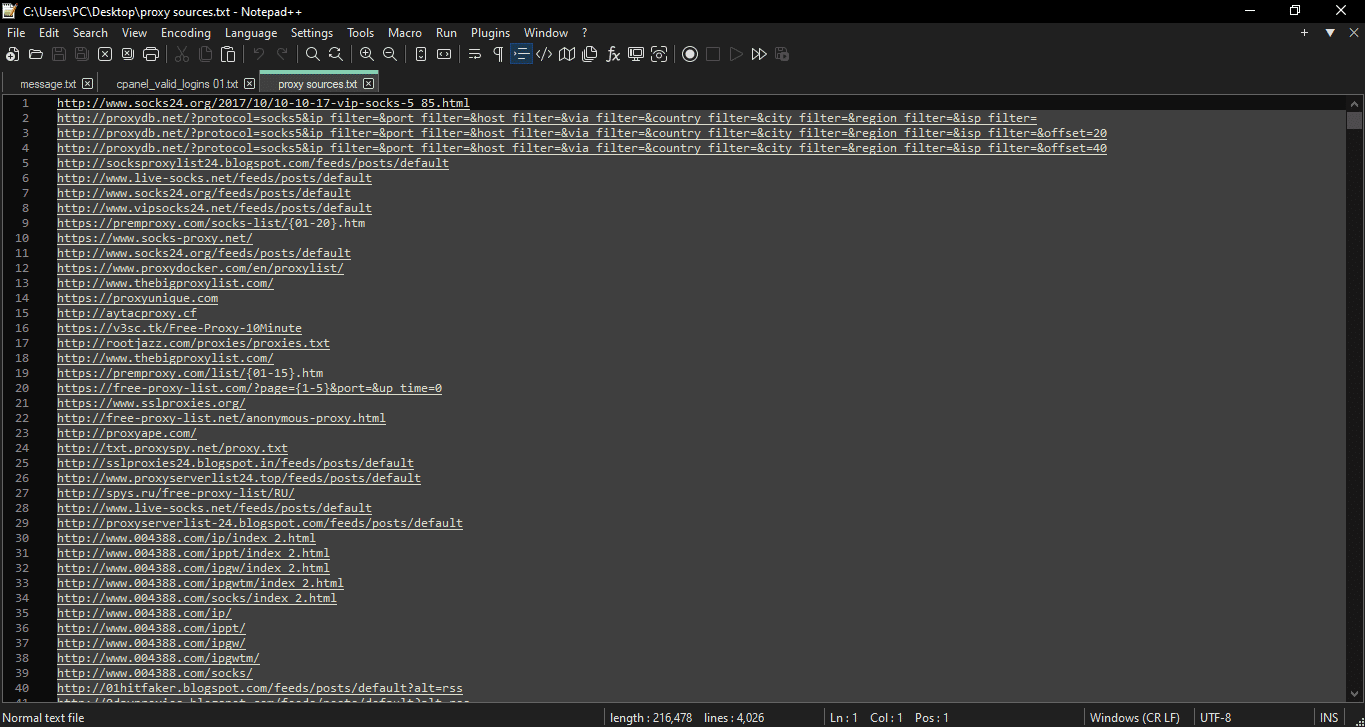This screenshot has width=1365, height=727.
Task: Open the Find dialog via magnifier icon
Action: (x=311, y=54)
